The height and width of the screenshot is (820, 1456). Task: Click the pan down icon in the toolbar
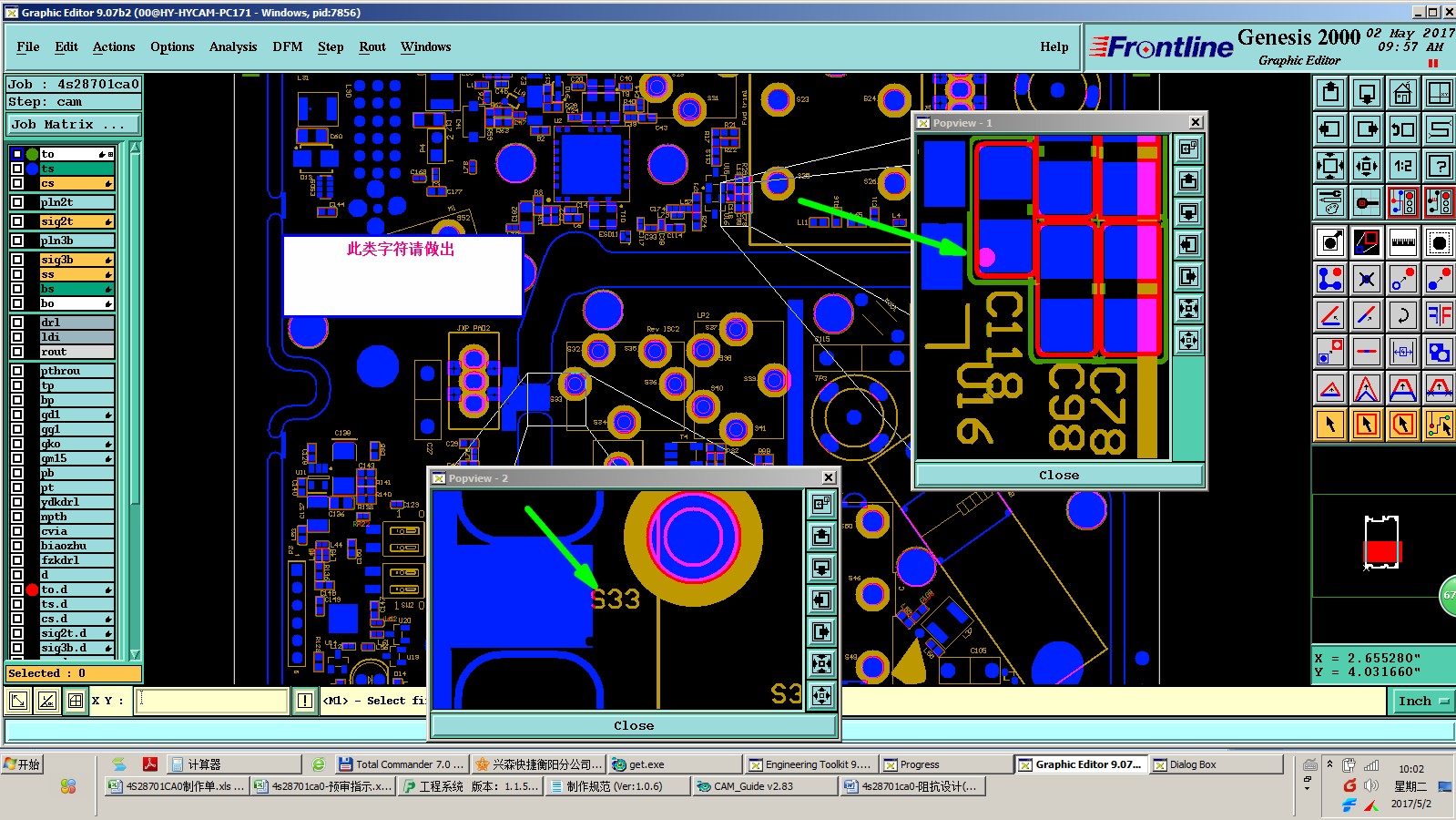coord(1367,93)
